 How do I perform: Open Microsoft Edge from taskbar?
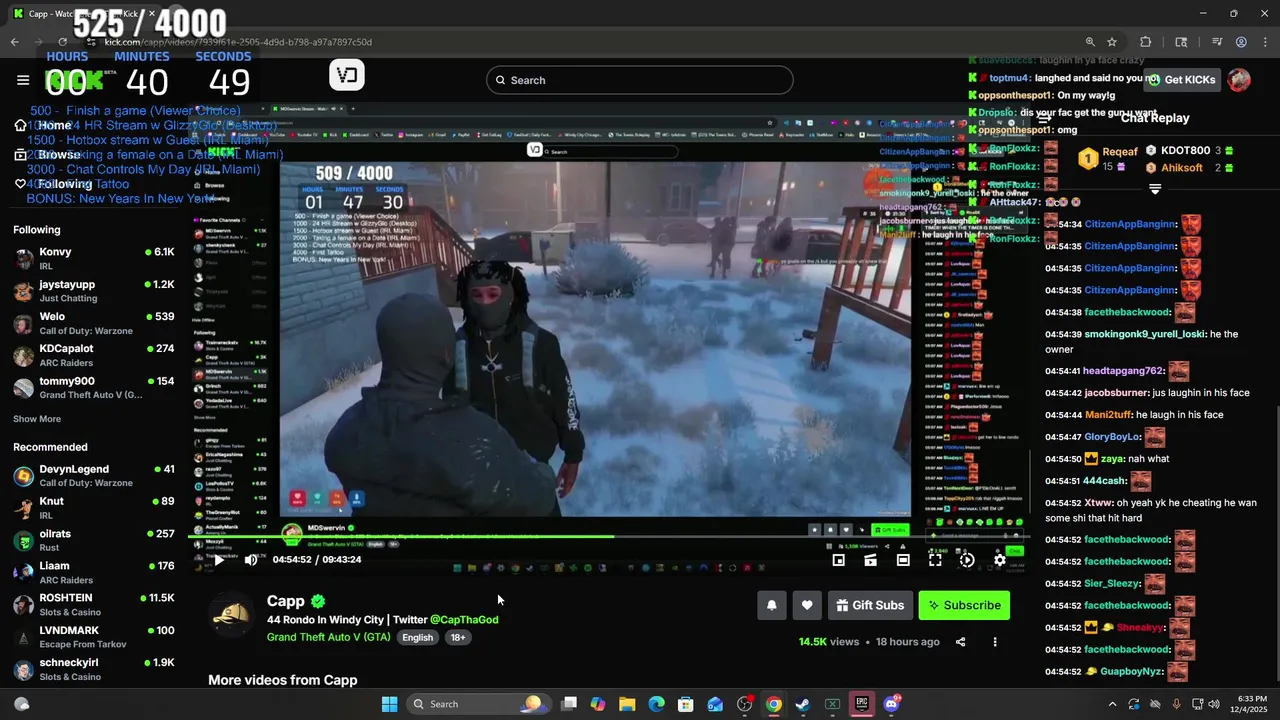[656, 704]
